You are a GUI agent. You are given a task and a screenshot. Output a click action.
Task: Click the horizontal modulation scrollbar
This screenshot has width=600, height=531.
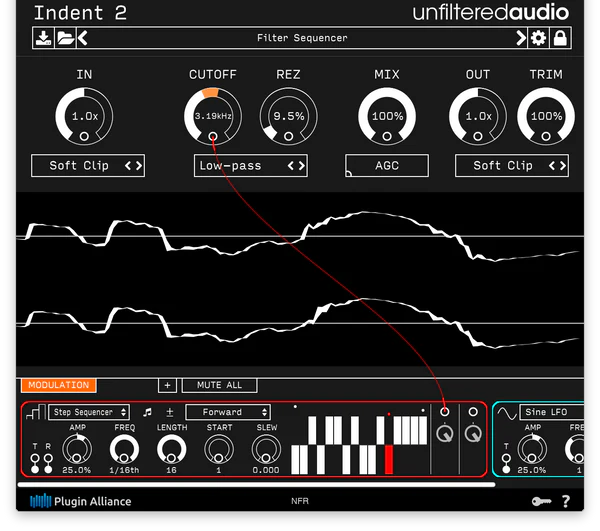(256, 484)
